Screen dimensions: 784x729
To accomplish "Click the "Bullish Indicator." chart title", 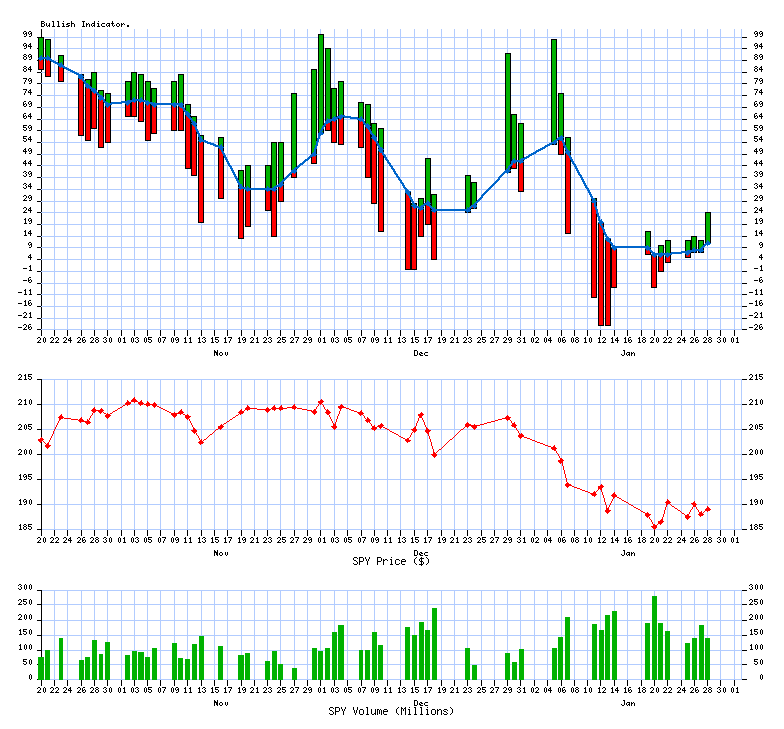I will (x=85, y=24).
